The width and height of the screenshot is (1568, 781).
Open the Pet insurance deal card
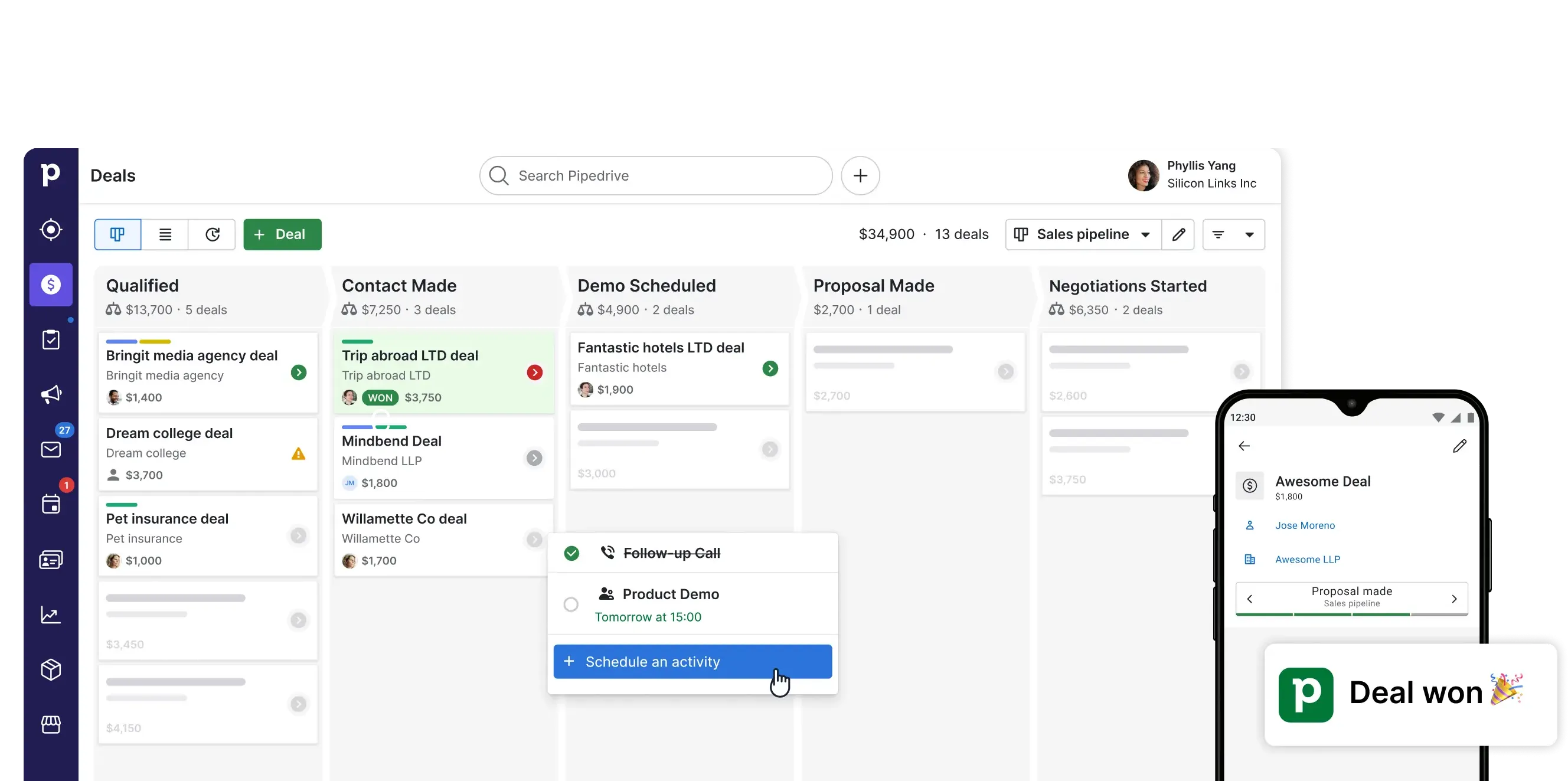[x=208, y=535]
